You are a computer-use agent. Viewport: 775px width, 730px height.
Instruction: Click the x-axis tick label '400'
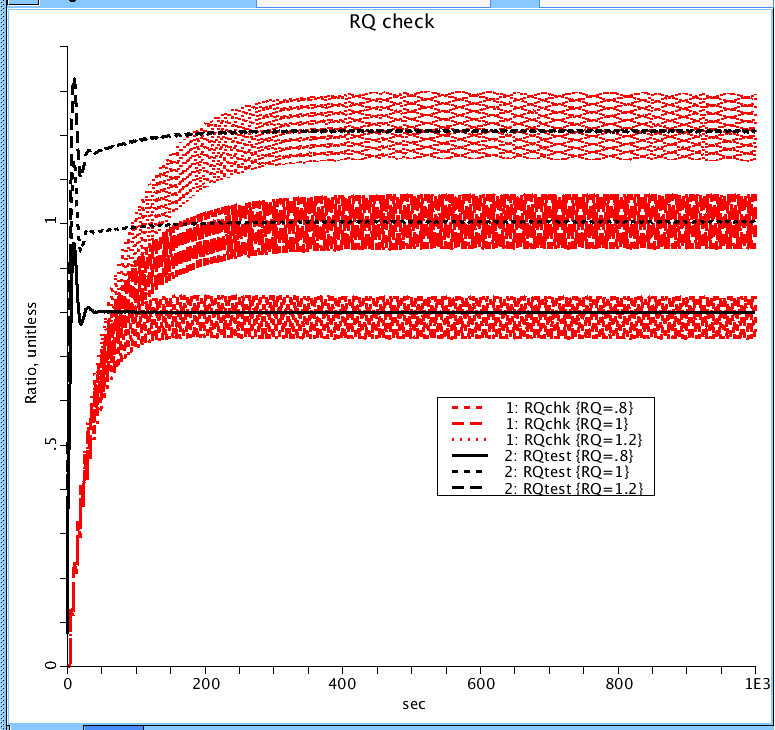[342, 684]
